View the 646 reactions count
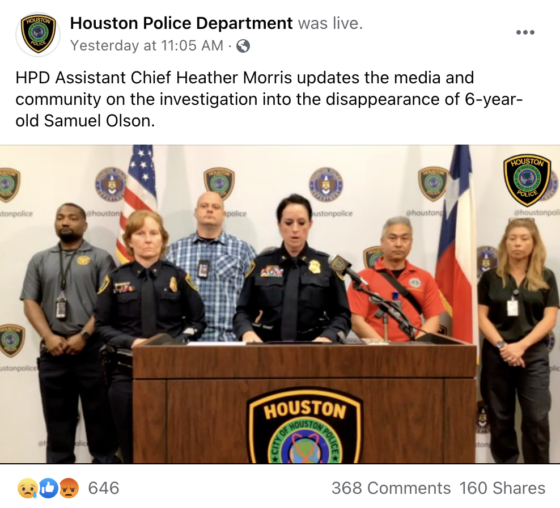560x508 pixels. (x=104, y=488)
